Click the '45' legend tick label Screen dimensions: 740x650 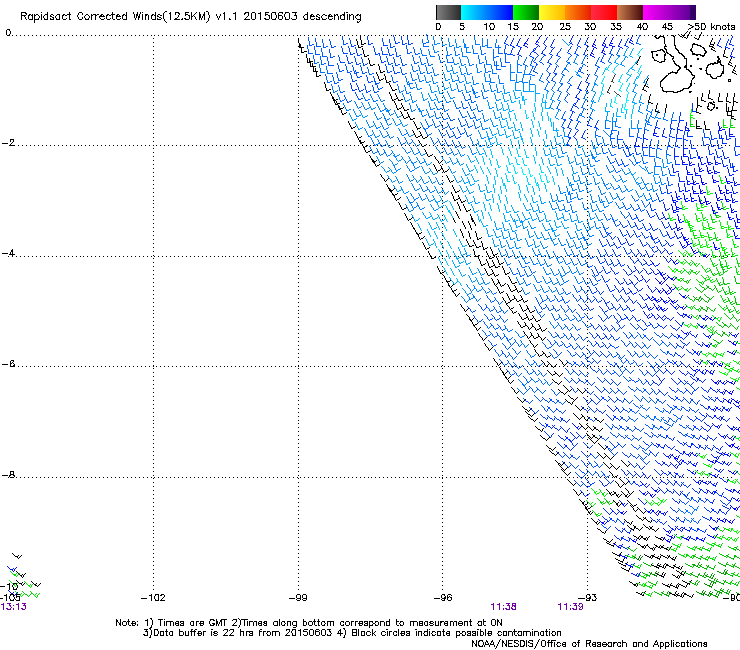667,27
